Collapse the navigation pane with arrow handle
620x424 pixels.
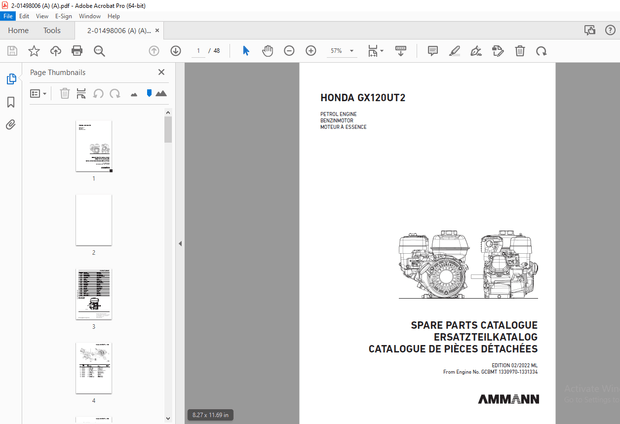pos(180,243)
